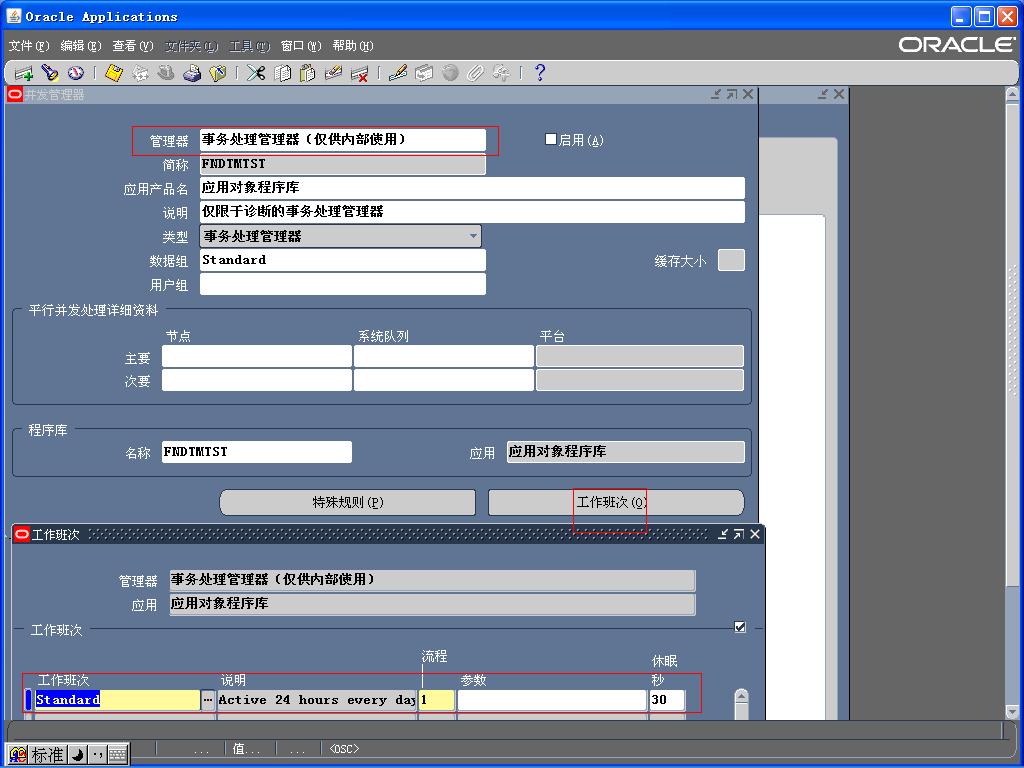Click the 'Active 24 hours every day' description
1024x768 pixels.
317,700
